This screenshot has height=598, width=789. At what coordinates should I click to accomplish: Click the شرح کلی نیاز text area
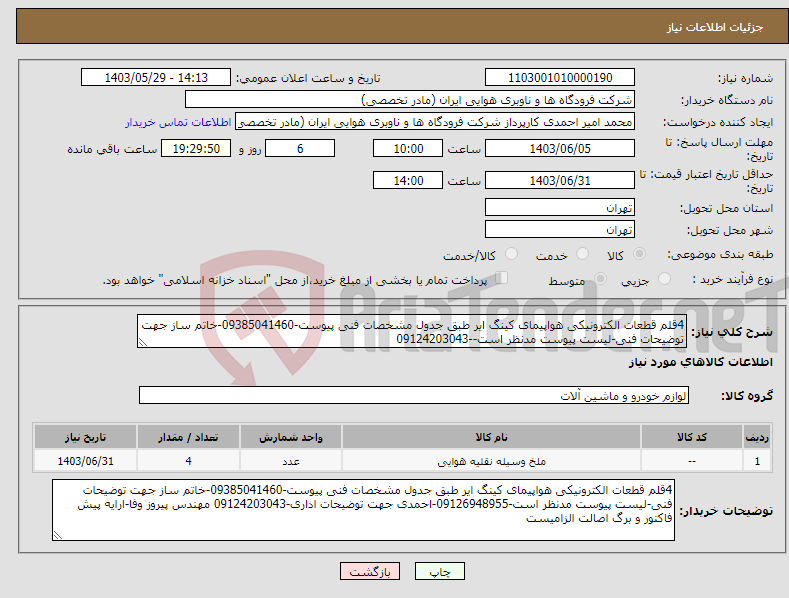point(412,331)
